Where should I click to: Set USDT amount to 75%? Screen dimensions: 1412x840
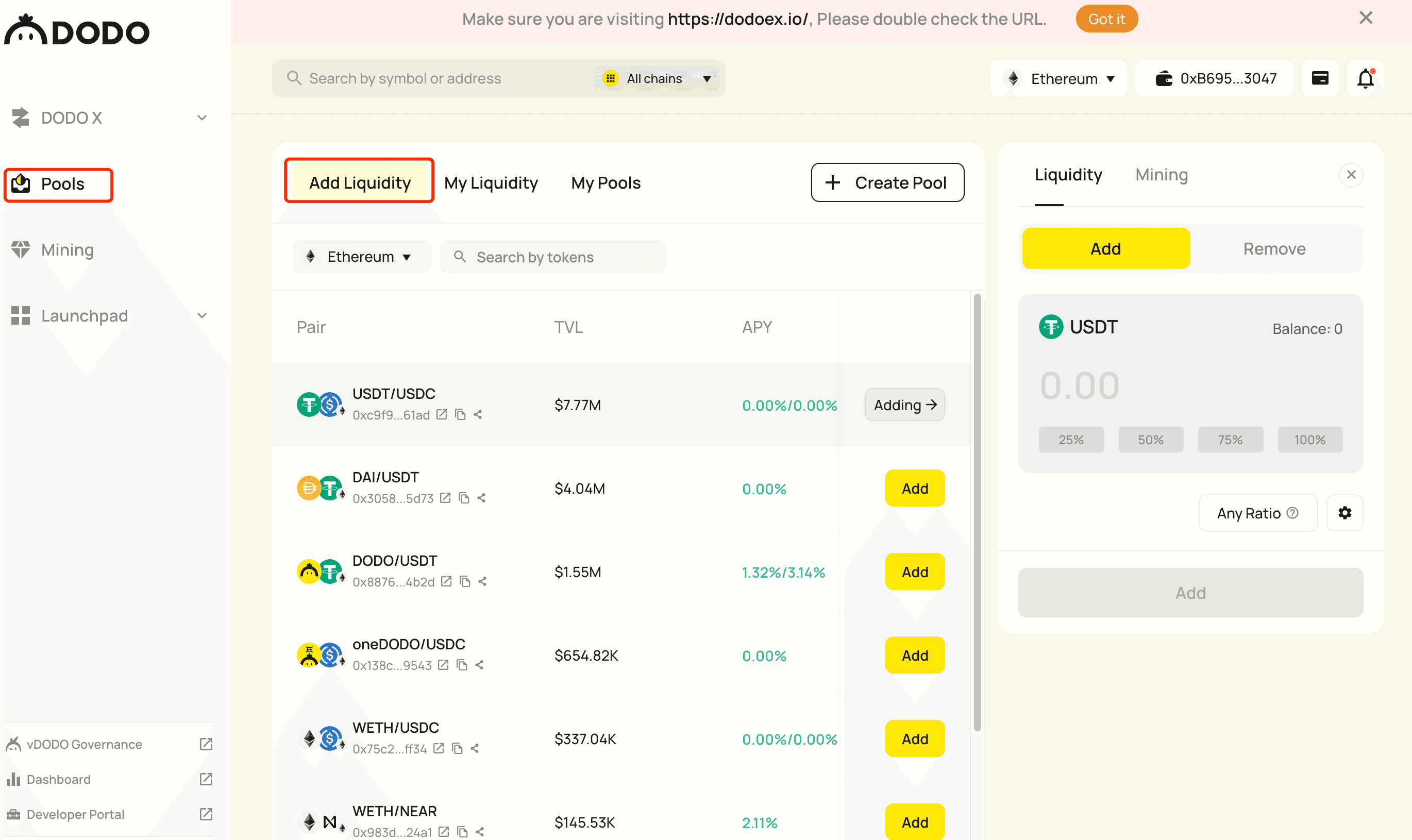click(1230, 440)
